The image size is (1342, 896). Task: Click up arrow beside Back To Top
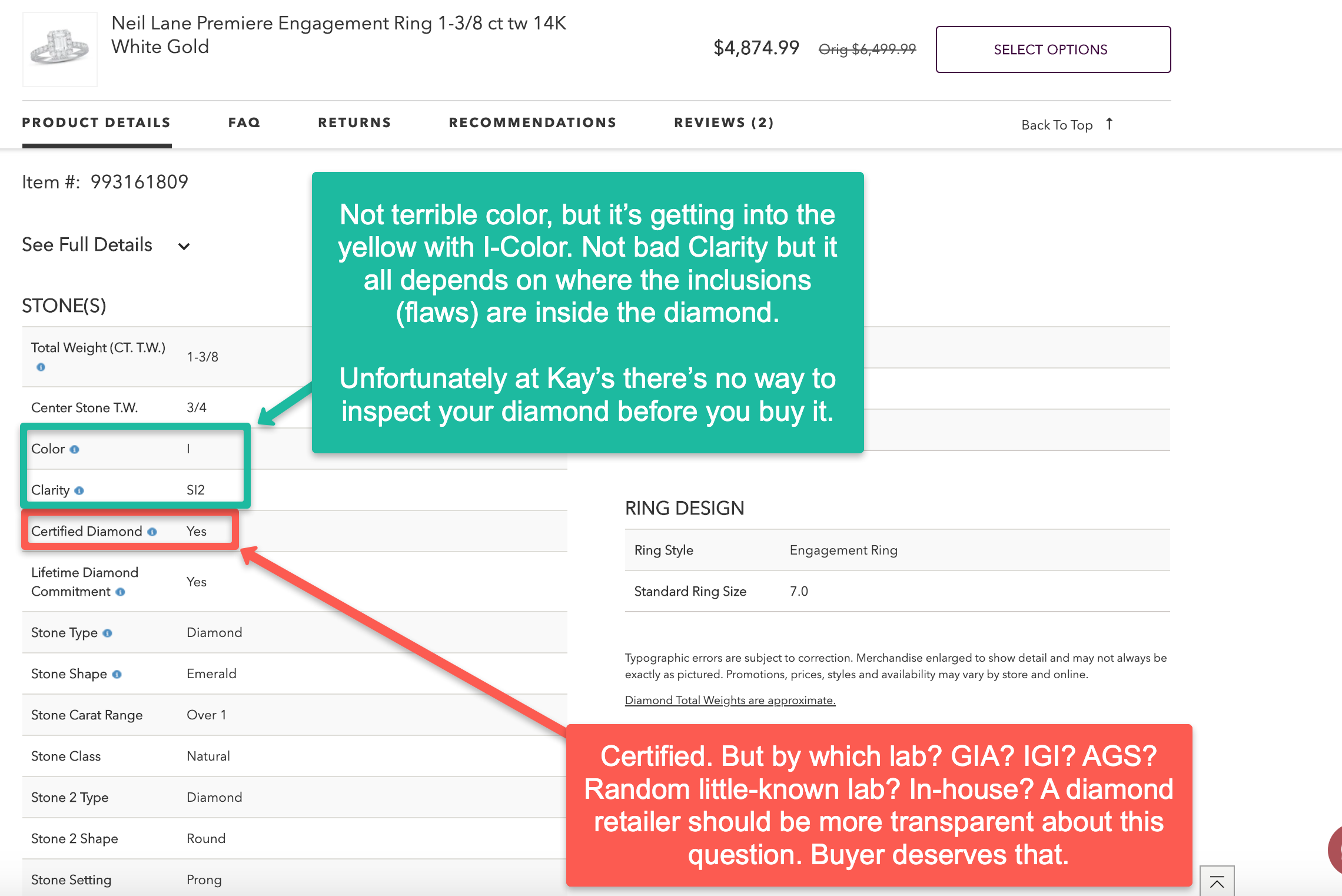[x=1109, y=124]
